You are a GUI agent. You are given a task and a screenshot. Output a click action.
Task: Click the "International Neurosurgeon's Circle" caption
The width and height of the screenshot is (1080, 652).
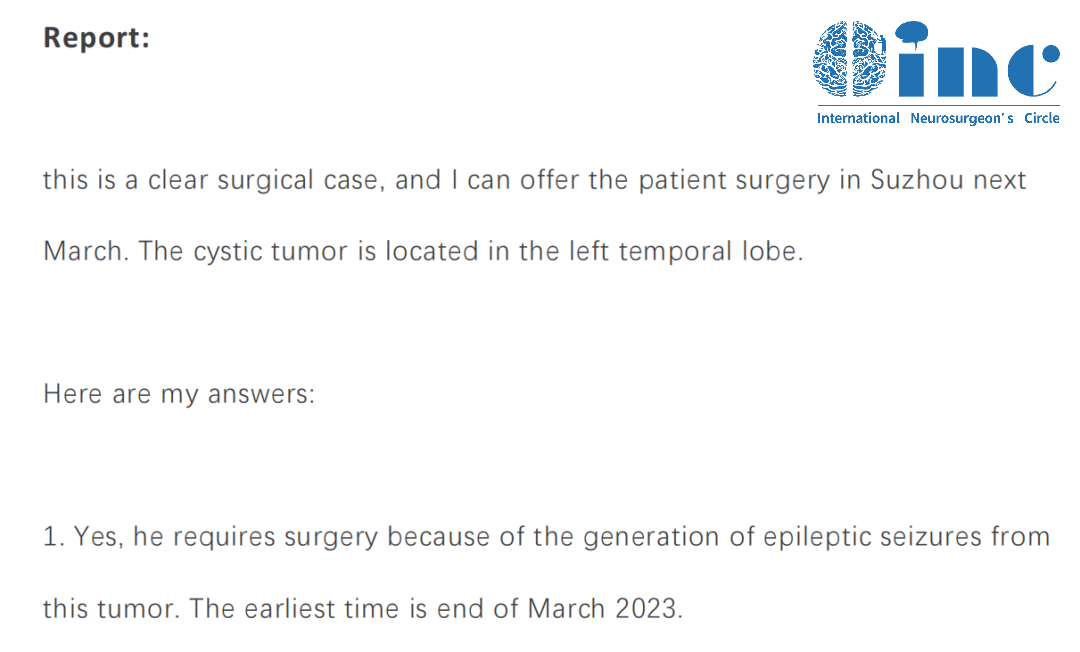tap(938, 118)
